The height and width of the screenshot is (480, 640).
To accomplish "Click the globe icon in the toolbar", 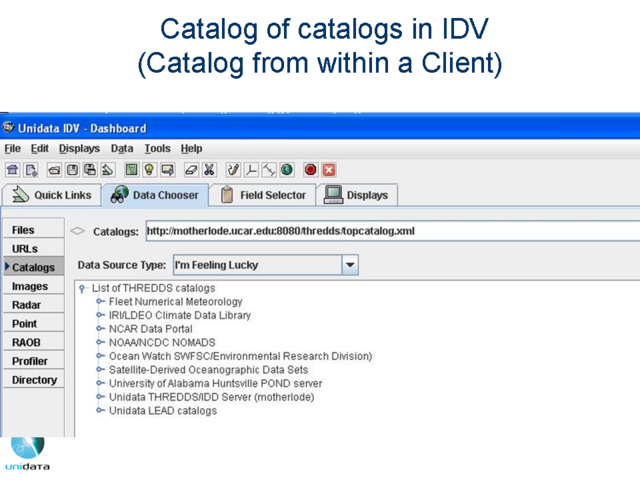I will point(287,170).
